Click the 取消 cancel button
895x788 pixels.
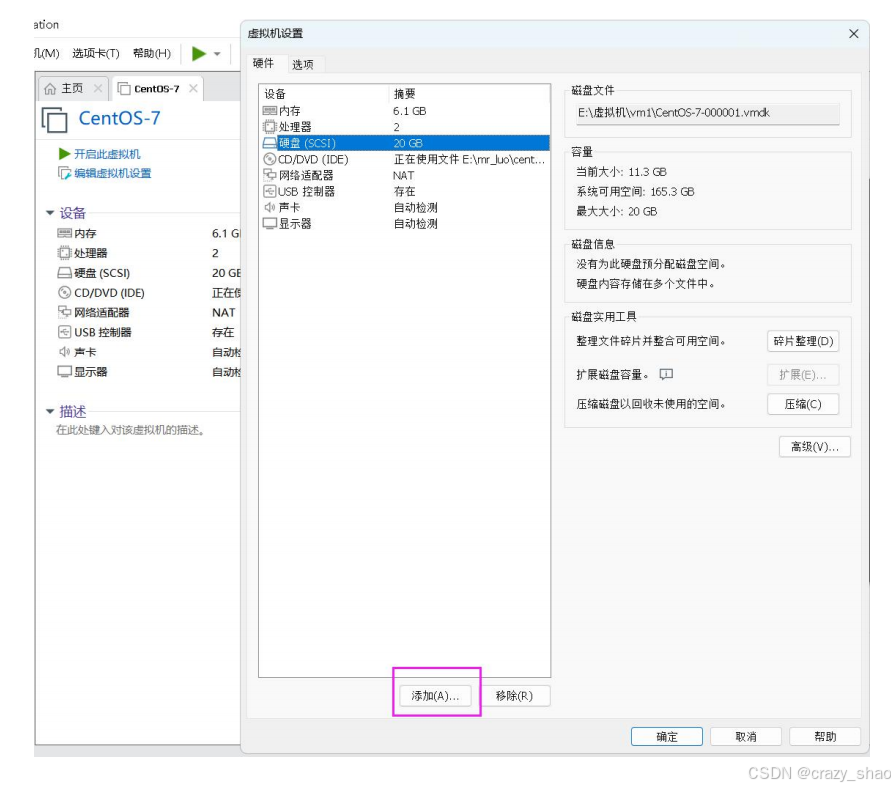pos(745,737)
